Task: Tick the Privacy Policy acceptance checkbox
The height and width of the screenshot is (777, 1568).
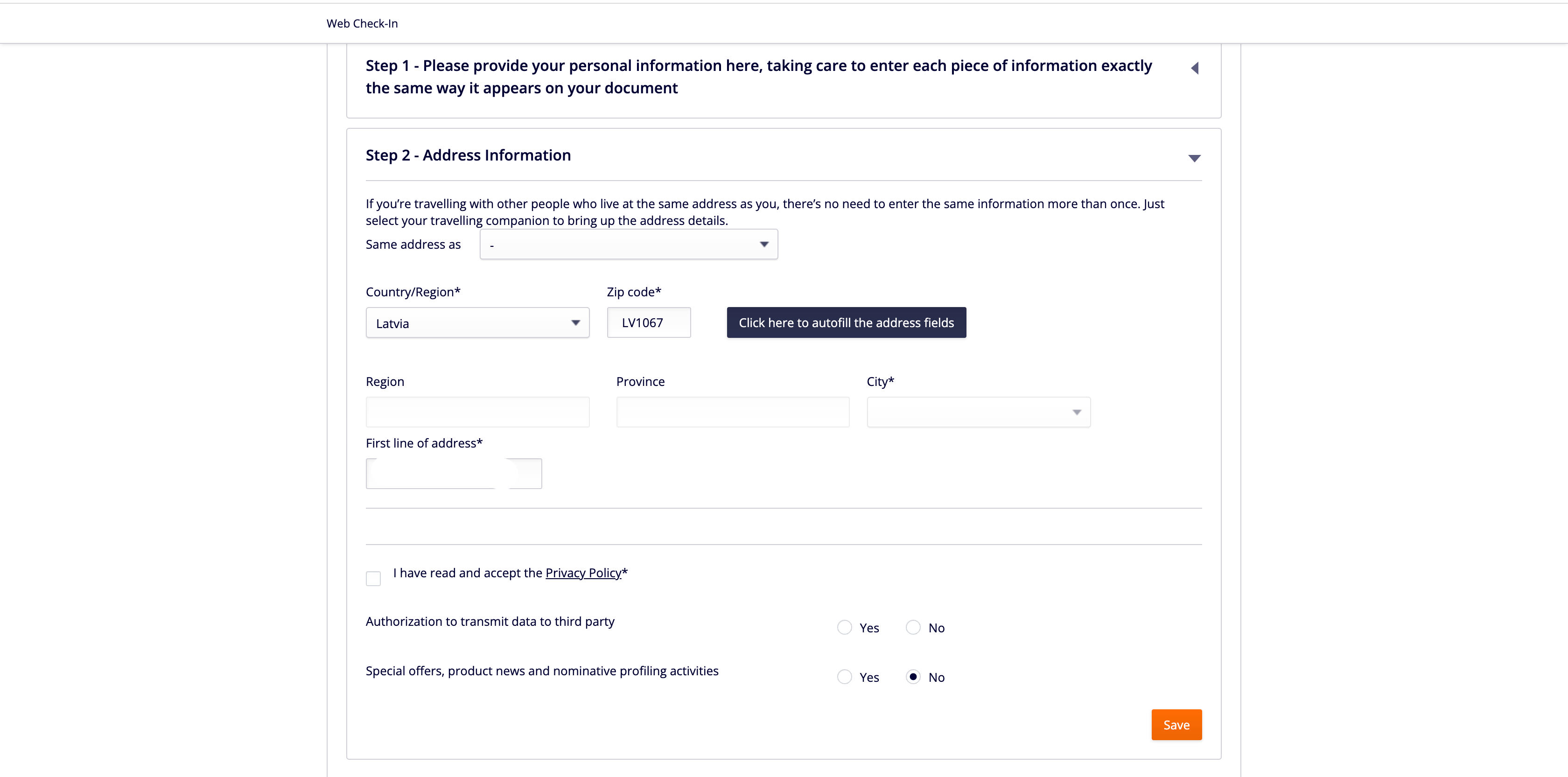Action: coord(373,578)
